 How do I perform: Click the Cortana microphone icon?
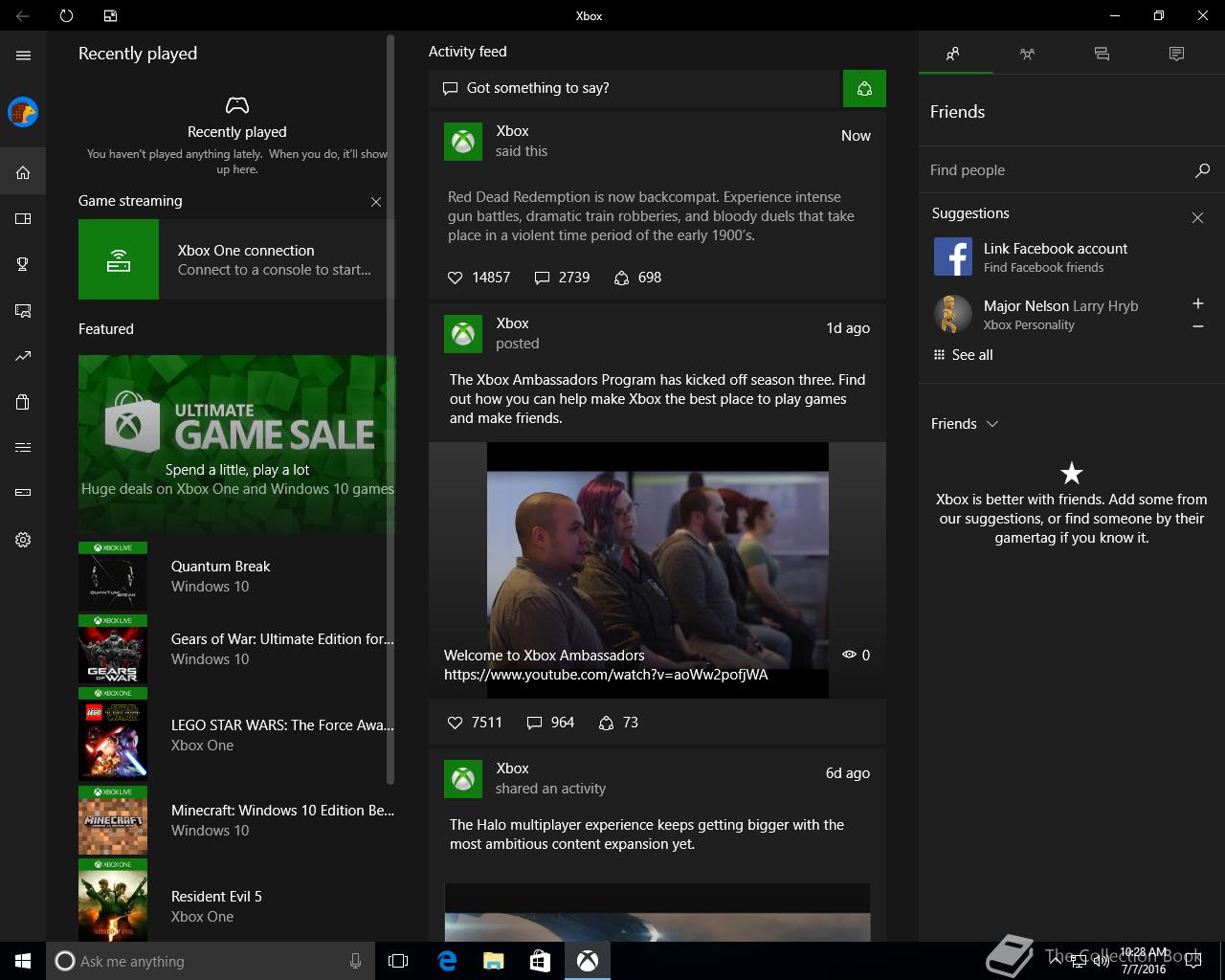356,961
